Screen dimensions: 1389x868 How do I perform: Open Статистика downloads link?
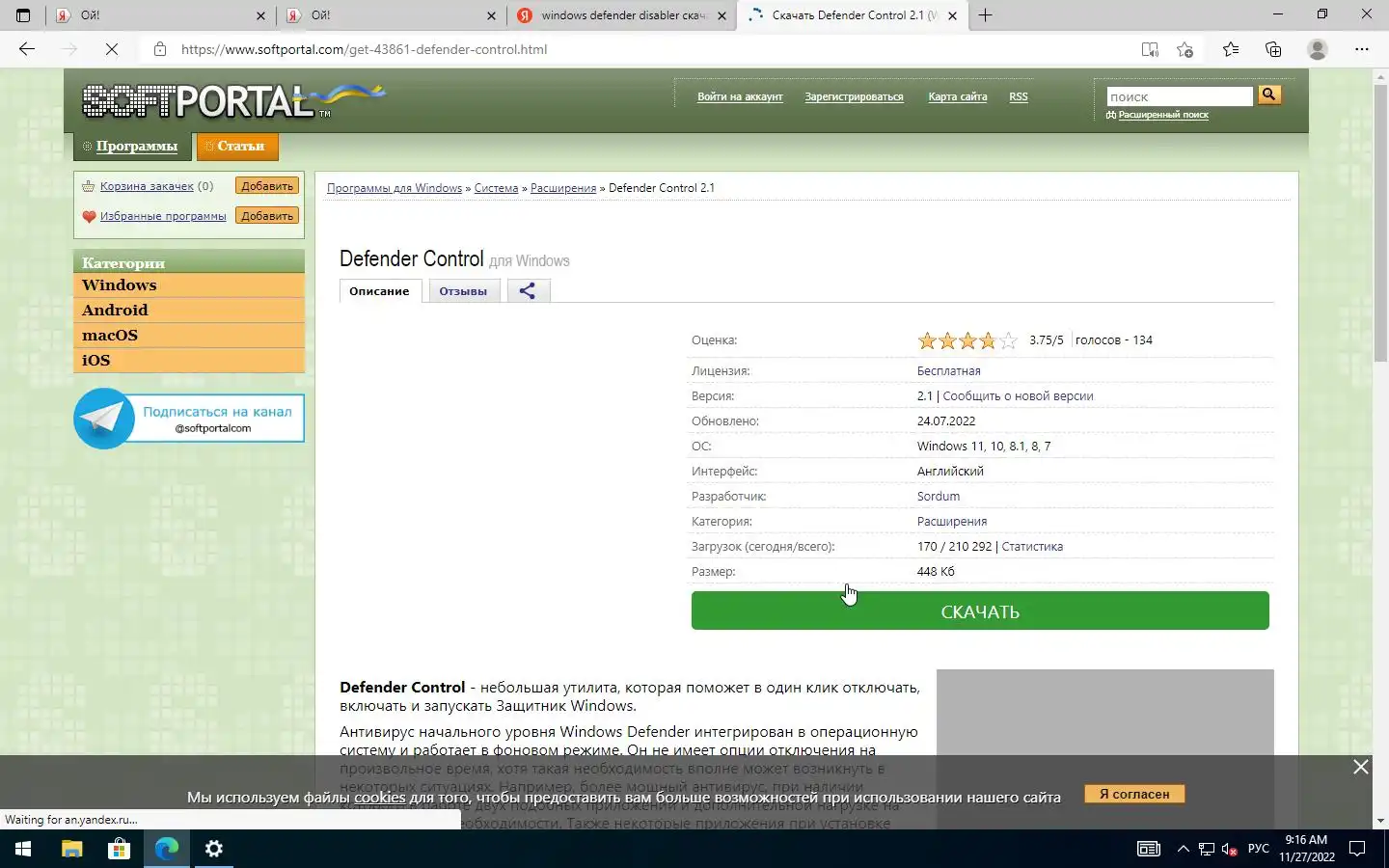(1032, 547)
